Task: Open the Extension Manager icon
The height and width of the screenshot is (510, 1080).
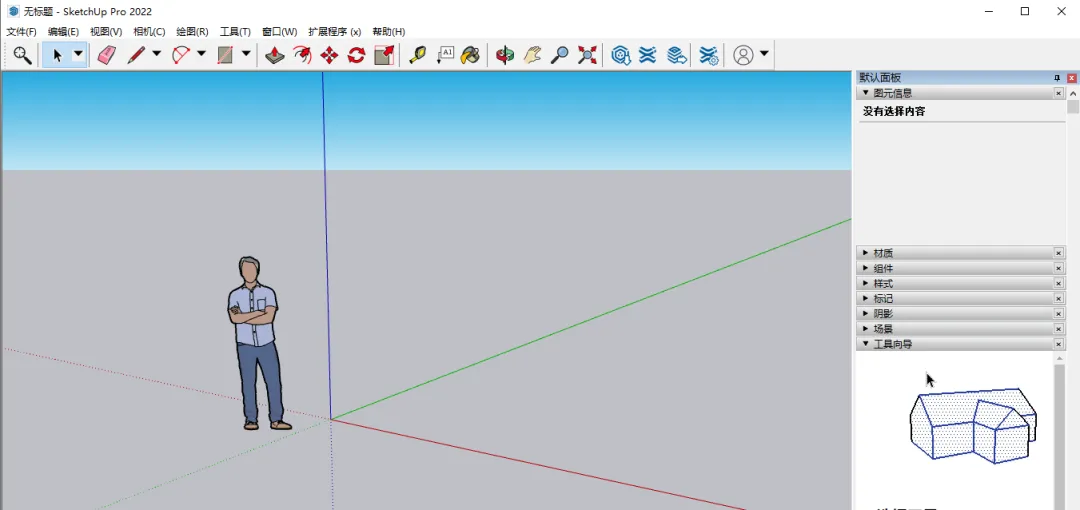Action: (x=709, y=55)
